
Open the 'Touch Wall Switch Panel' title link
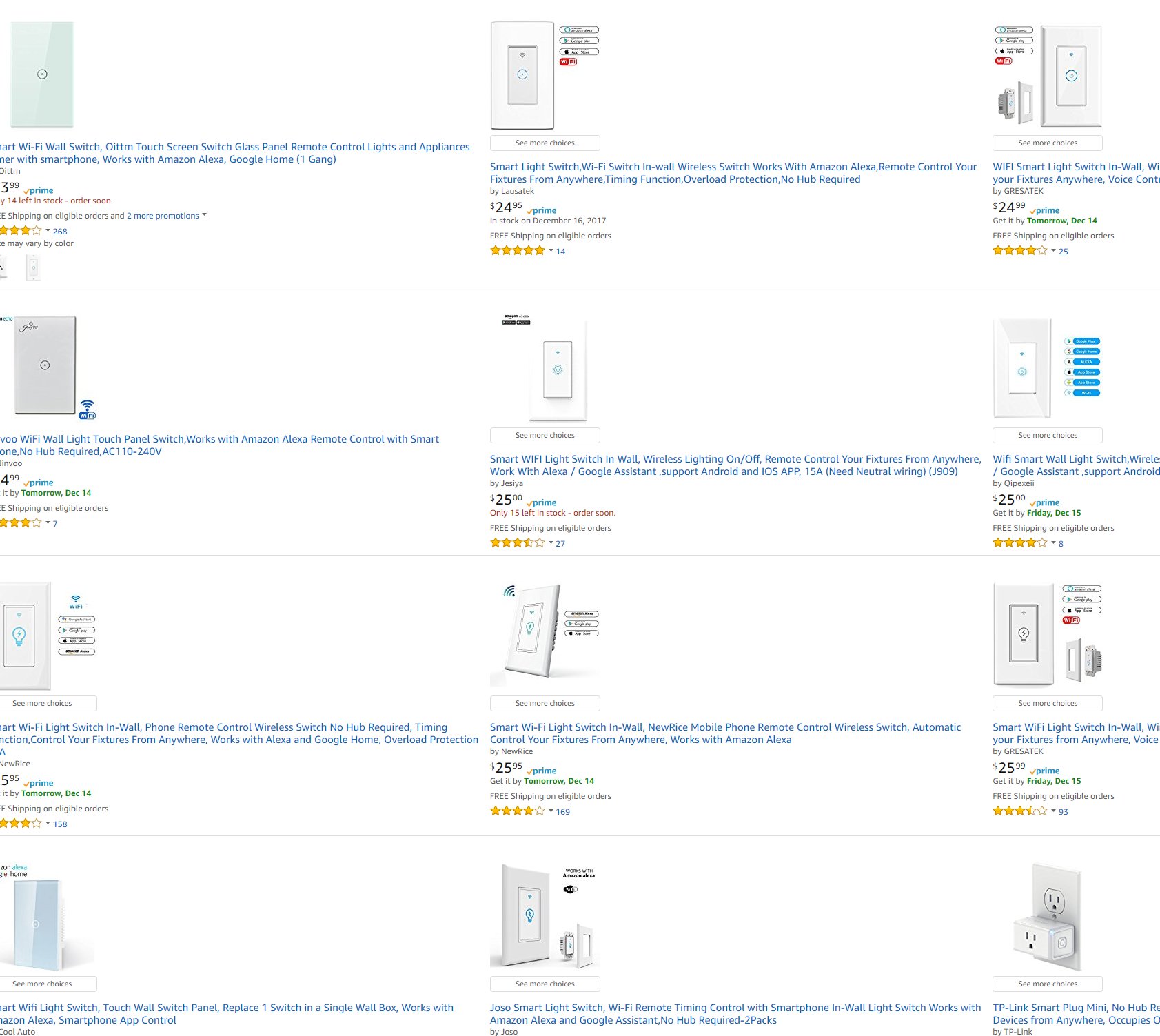coord(227,1014)
